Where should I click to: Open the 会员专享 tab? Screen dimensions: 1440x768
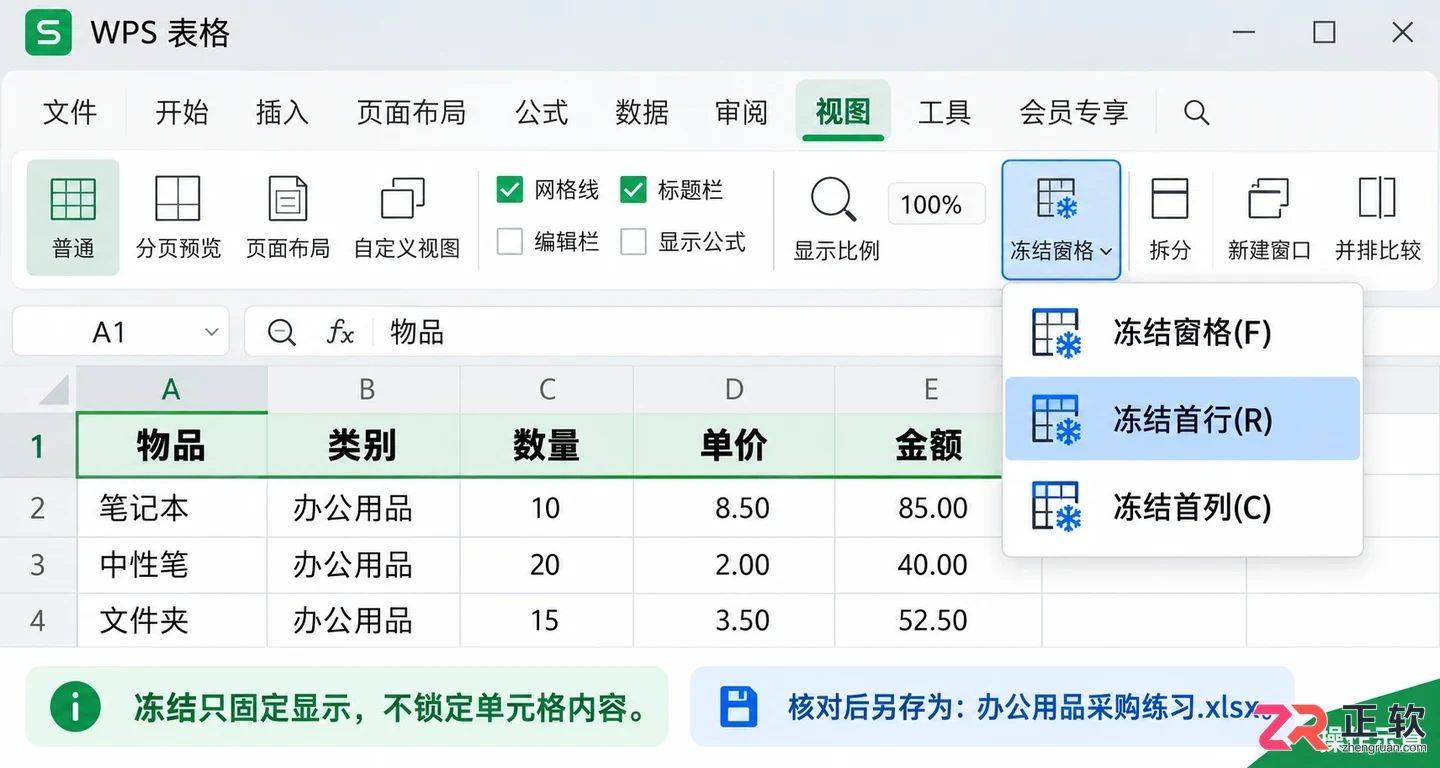coord(1074,112)
